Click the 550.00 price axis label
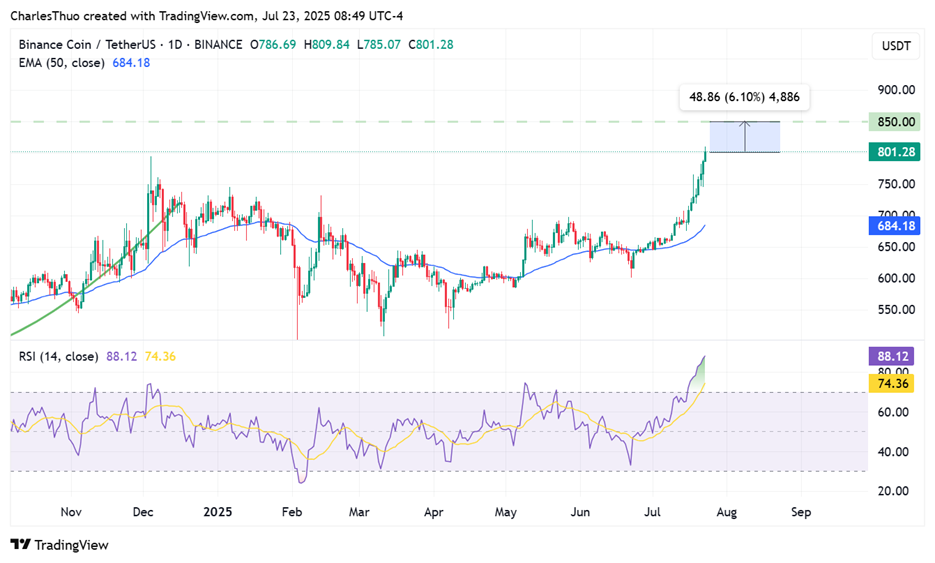 (x=896, y=310)
